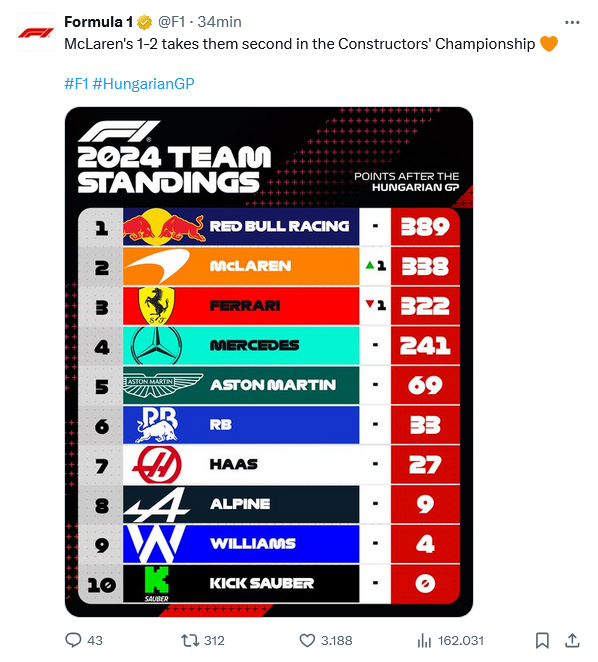Share the tweet using the upload arrow icon
The image size is (598, 662).
(572, 640)
